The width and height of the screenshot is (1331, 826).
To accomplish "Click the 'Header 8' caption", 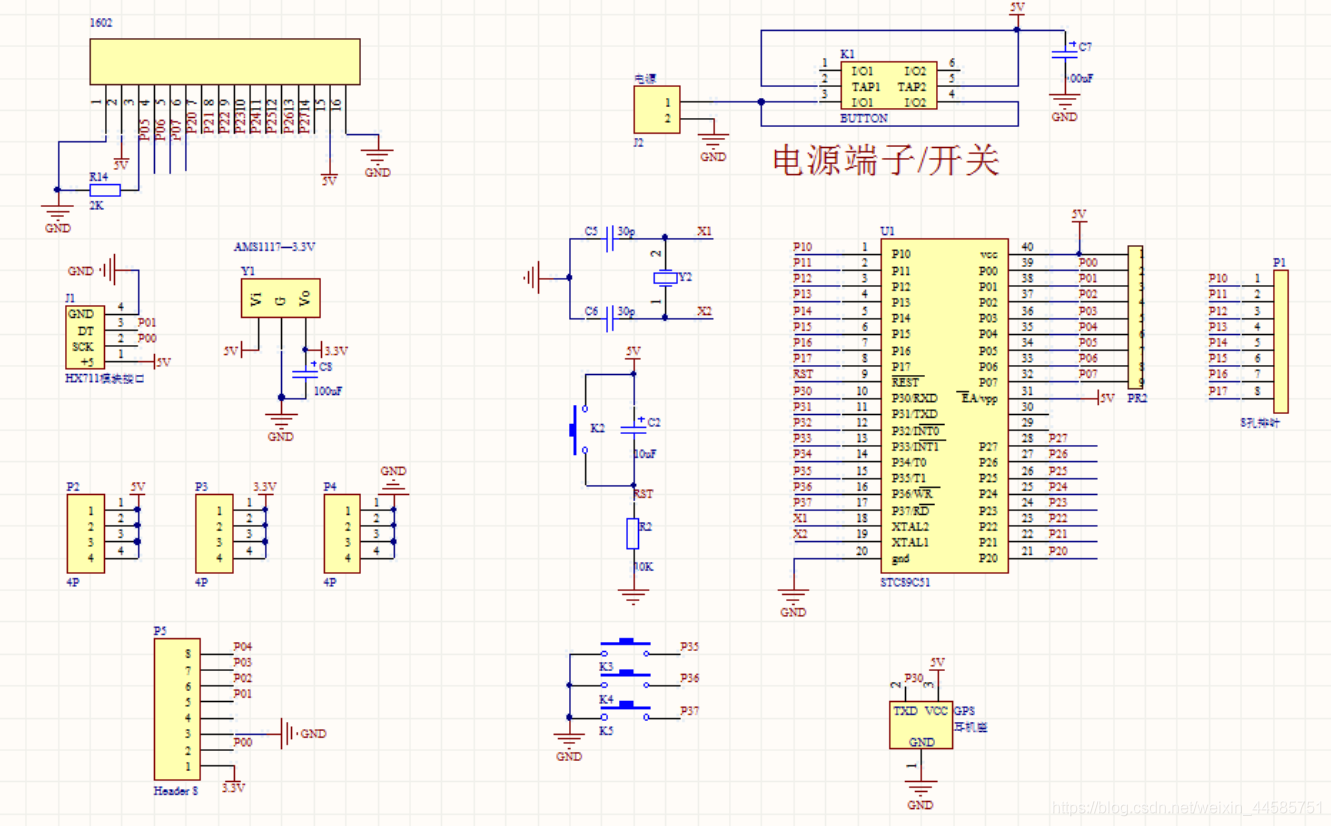I will (177, 791).
